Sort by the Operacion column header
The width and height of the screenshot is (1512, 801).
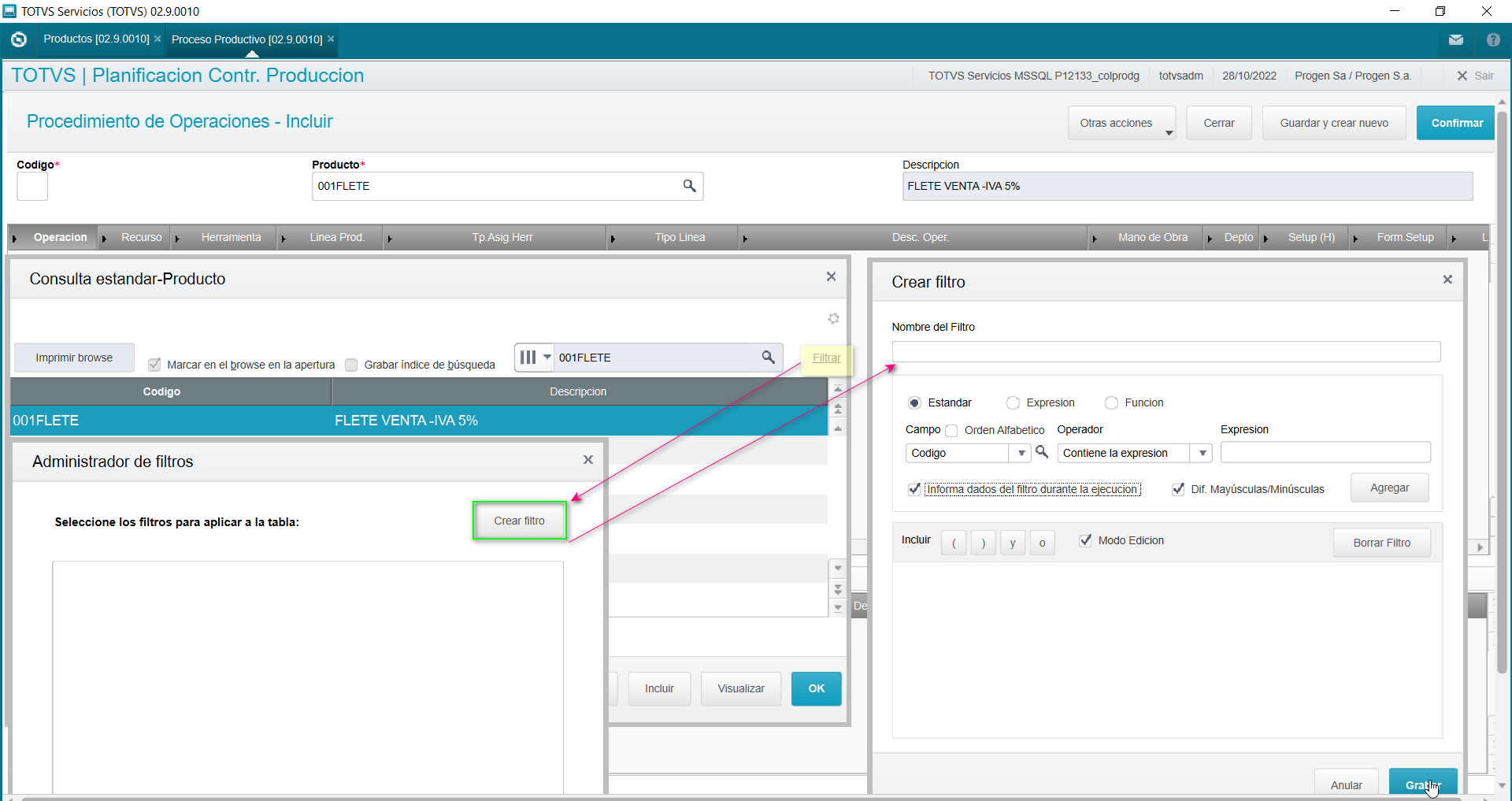coord(60,237)
